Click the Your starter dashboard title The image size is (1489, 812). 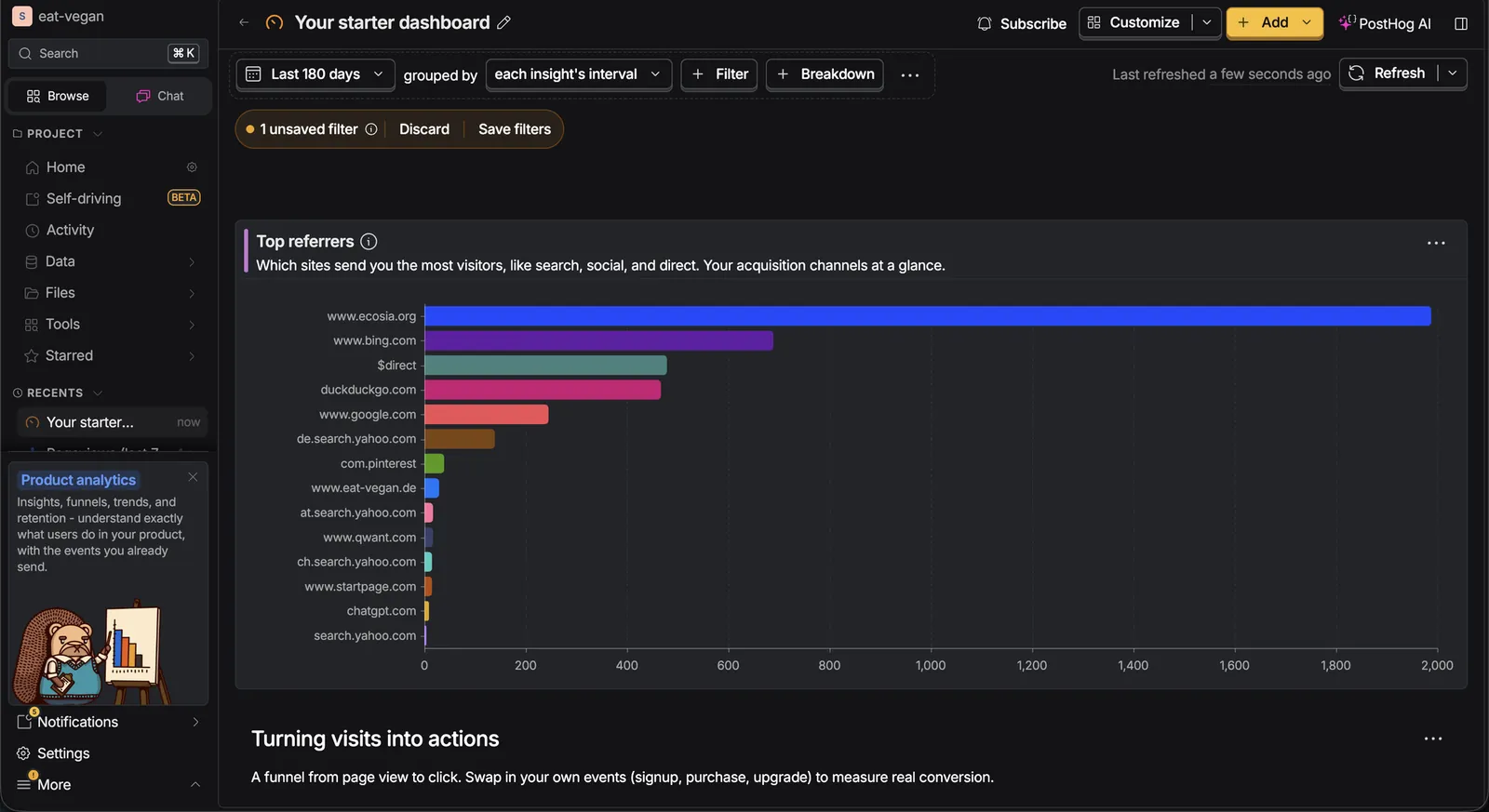(392, 22)
